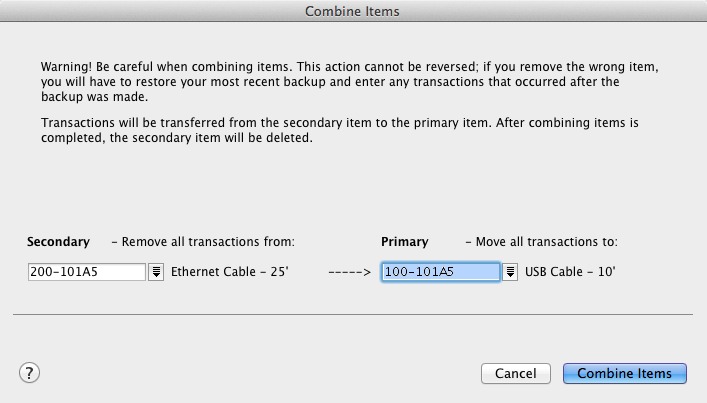Cancel the combine items dialog

516,373
